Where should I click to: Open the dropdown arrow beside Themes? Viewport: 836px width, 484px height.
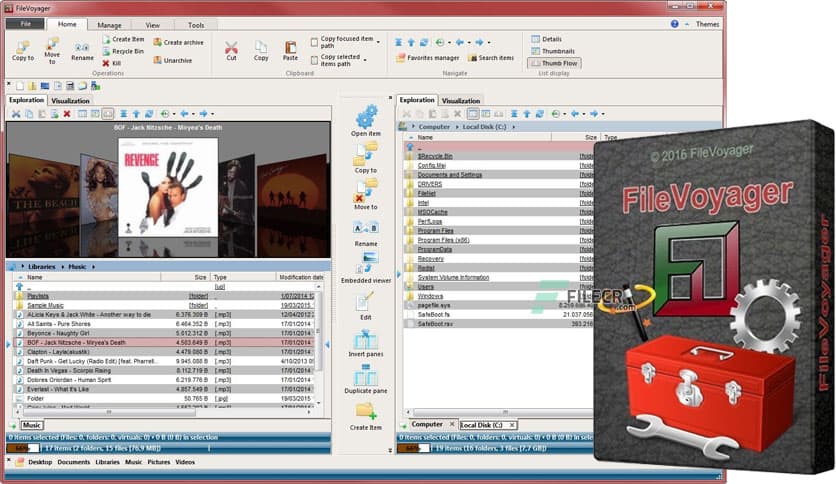click(x=687, y=24)
